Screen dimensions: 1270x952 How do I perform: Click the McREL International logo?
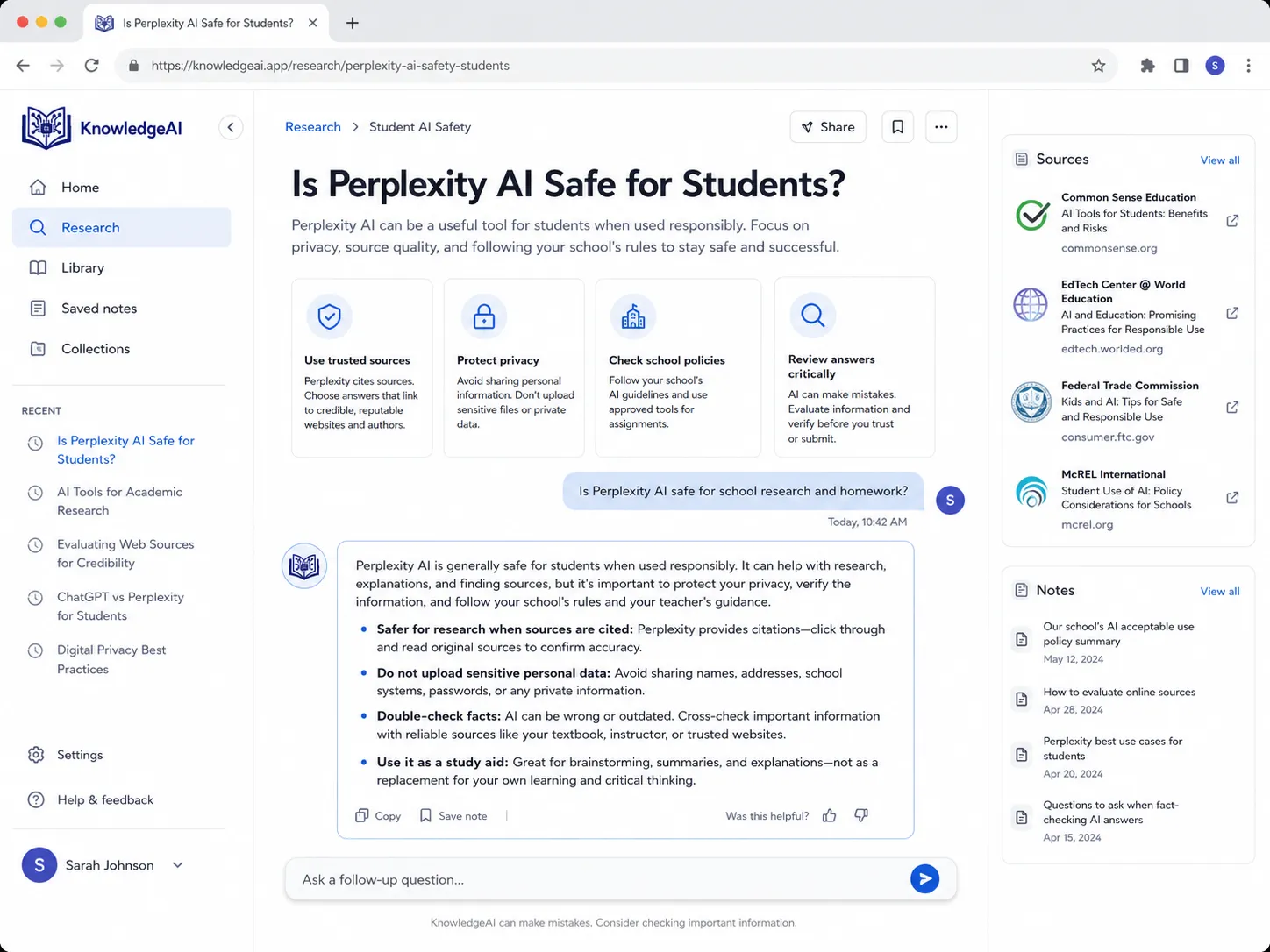click(x=1031, y=492)
